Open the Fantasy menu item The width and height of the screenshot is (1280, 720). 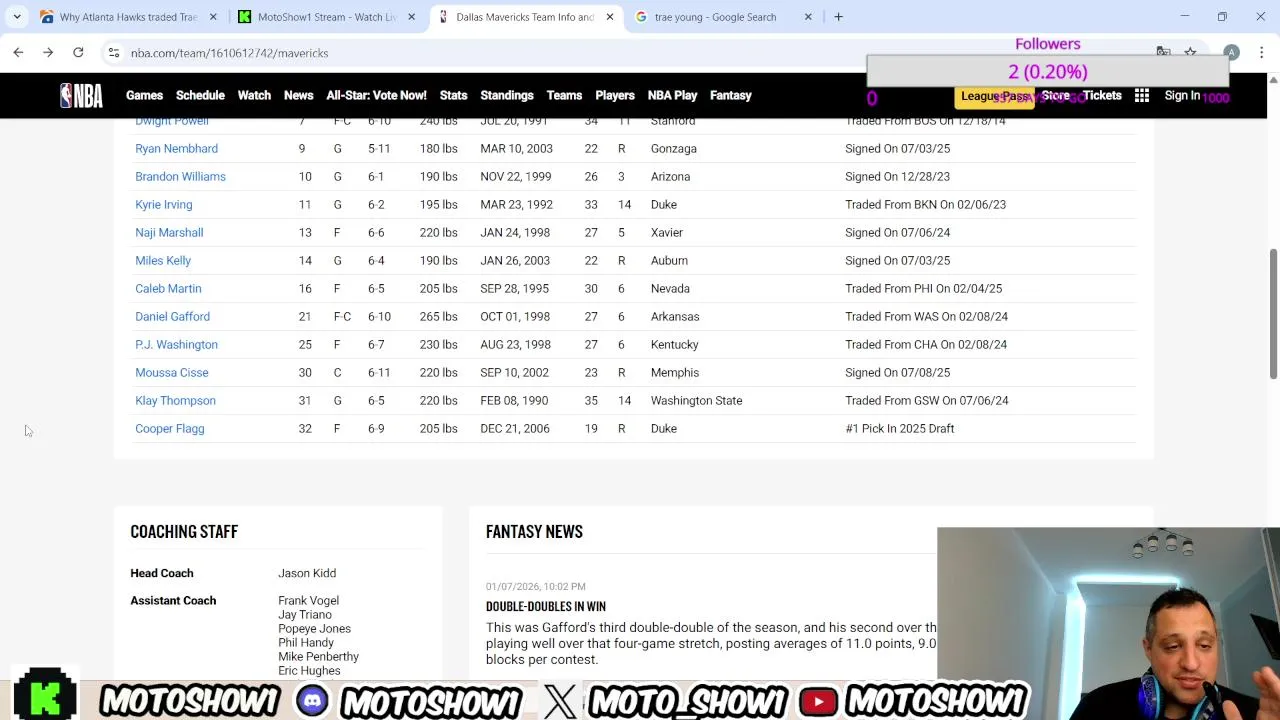pyautogui.click(x=730, y=95)
